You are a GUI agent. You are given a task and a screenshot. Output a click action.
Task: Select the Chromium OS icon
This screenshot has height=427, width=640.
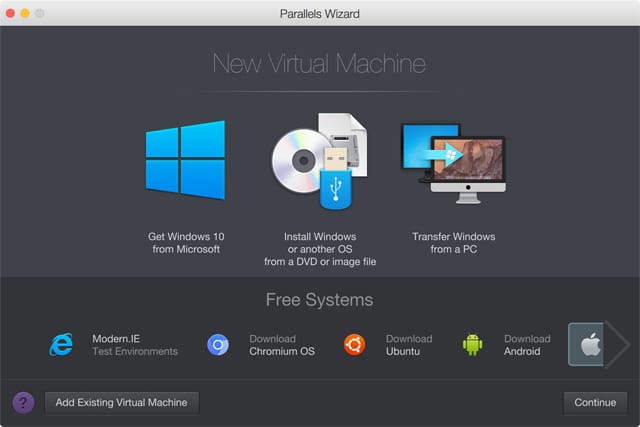(218, 345)
